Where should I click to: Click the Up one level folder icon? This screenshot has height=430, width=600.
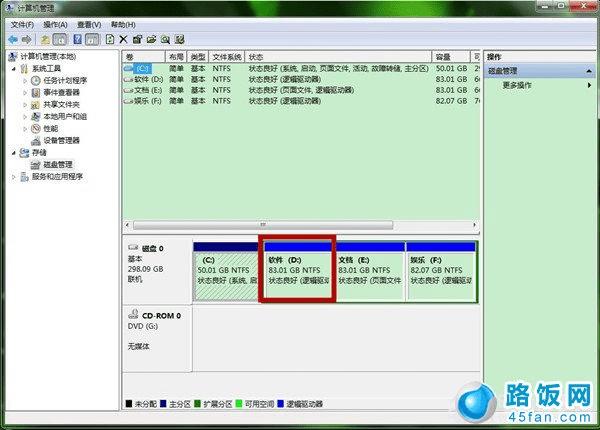[x=45, y=39]
